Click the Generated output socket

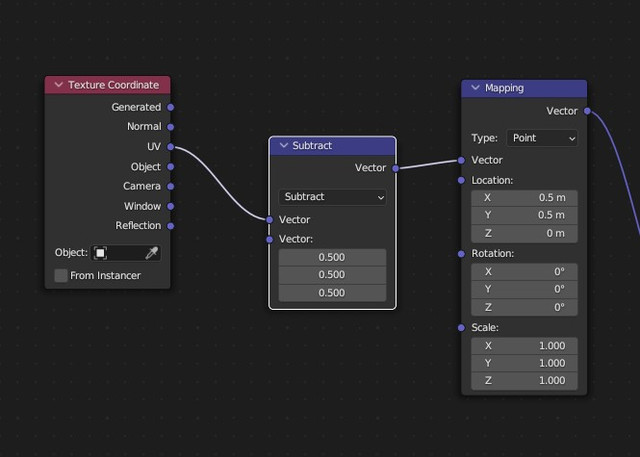click(x=171, y=107)
